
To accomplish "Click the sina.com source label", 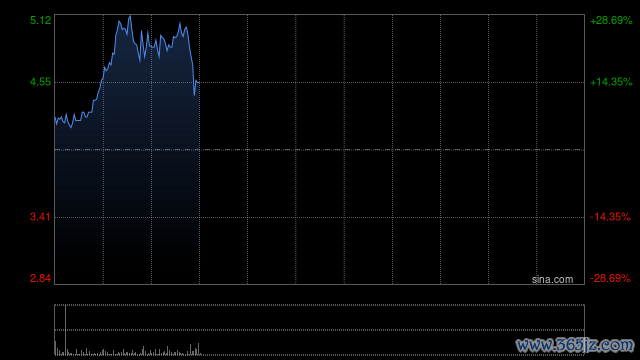I will coord(552,280).
